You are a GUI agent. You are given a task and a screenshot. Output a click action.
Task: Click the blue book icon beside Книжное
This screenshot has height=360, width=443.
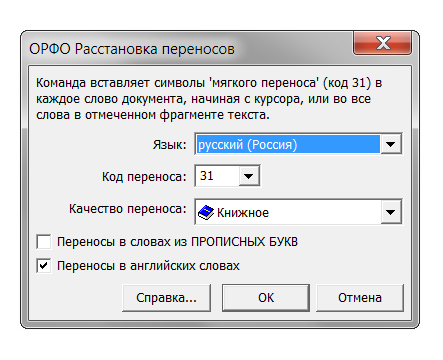pyautogui.click(x=206, y=212)
